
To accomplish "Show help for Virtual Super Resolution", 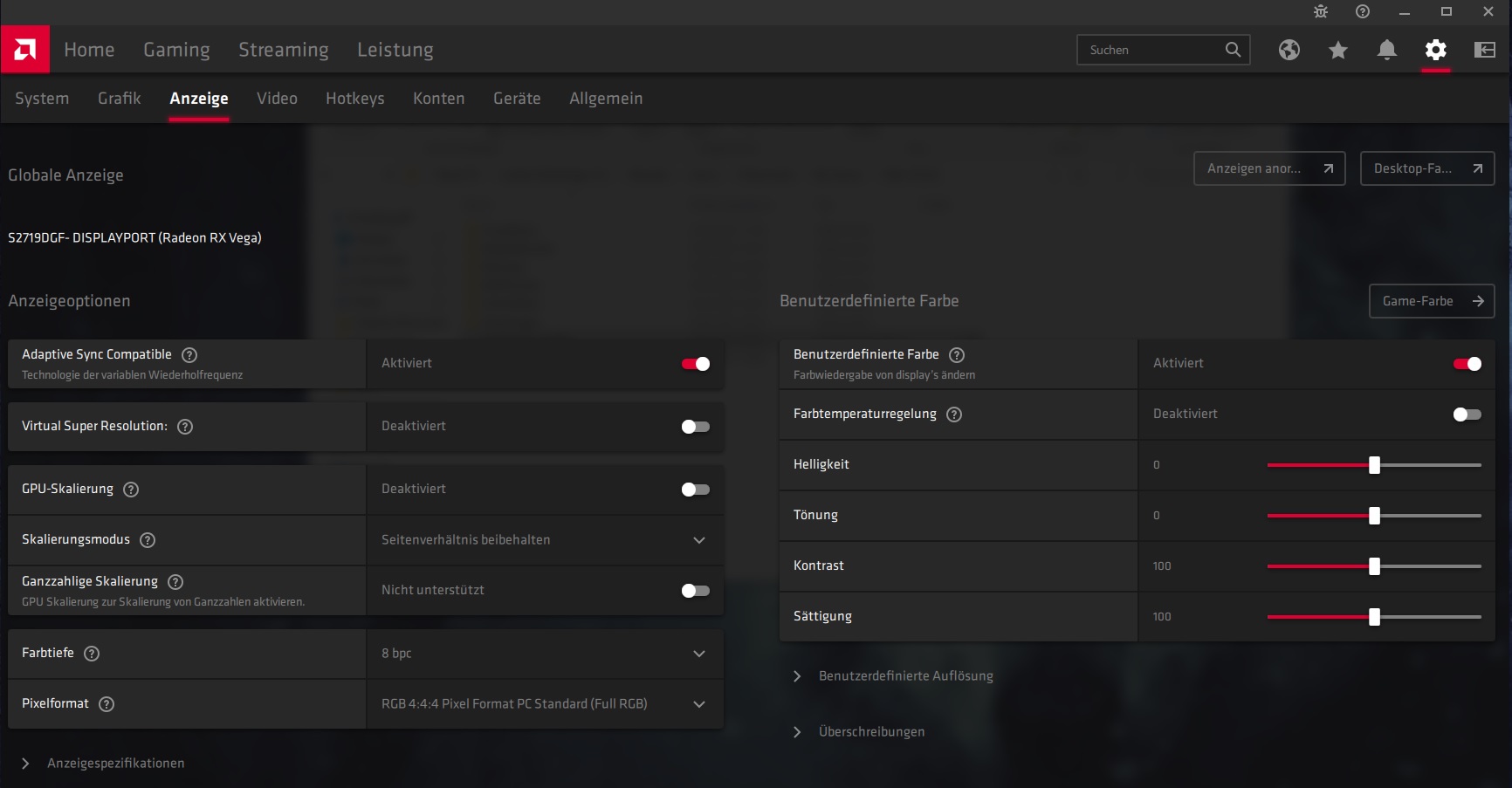I will point(185,427).
